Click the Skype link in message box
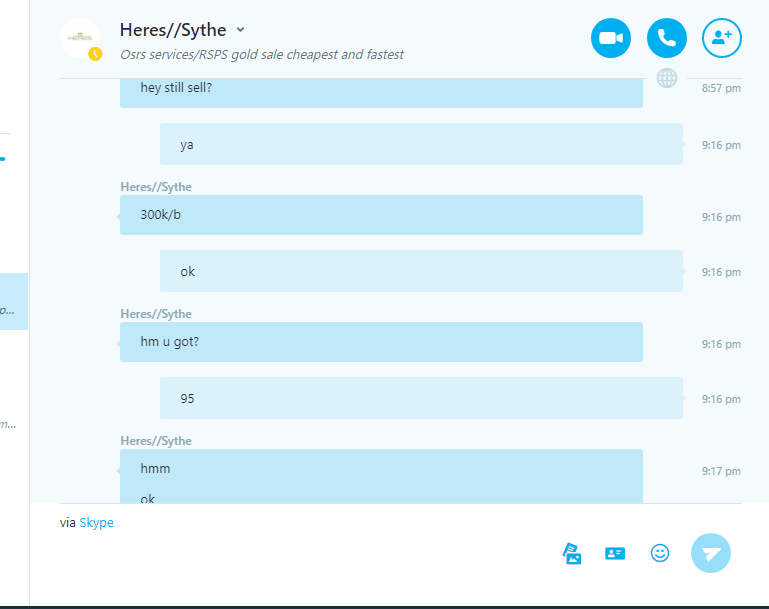This screenshot has height=609, width=769. 96,523
